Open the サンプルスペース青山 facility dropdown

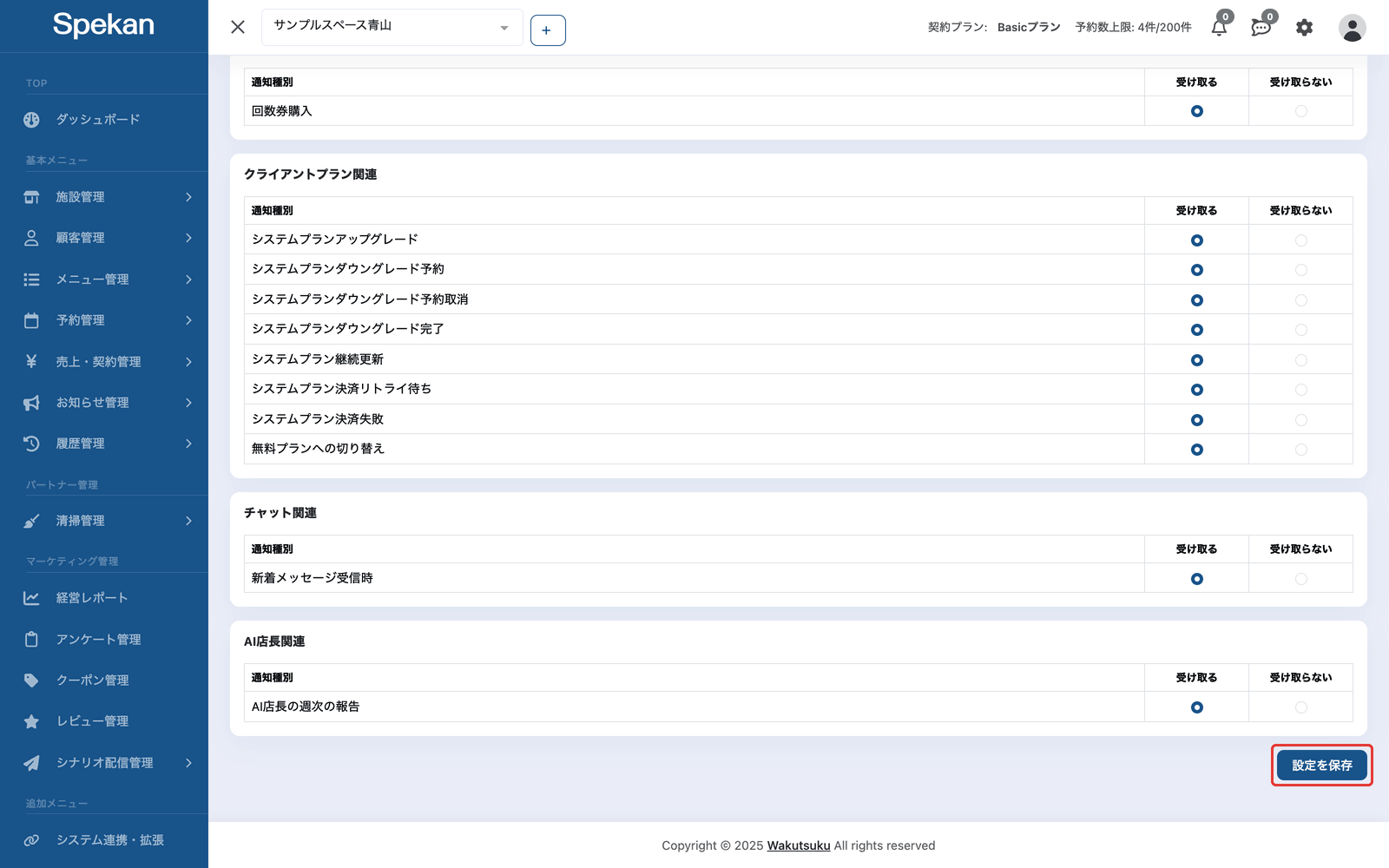click(392, 27)
